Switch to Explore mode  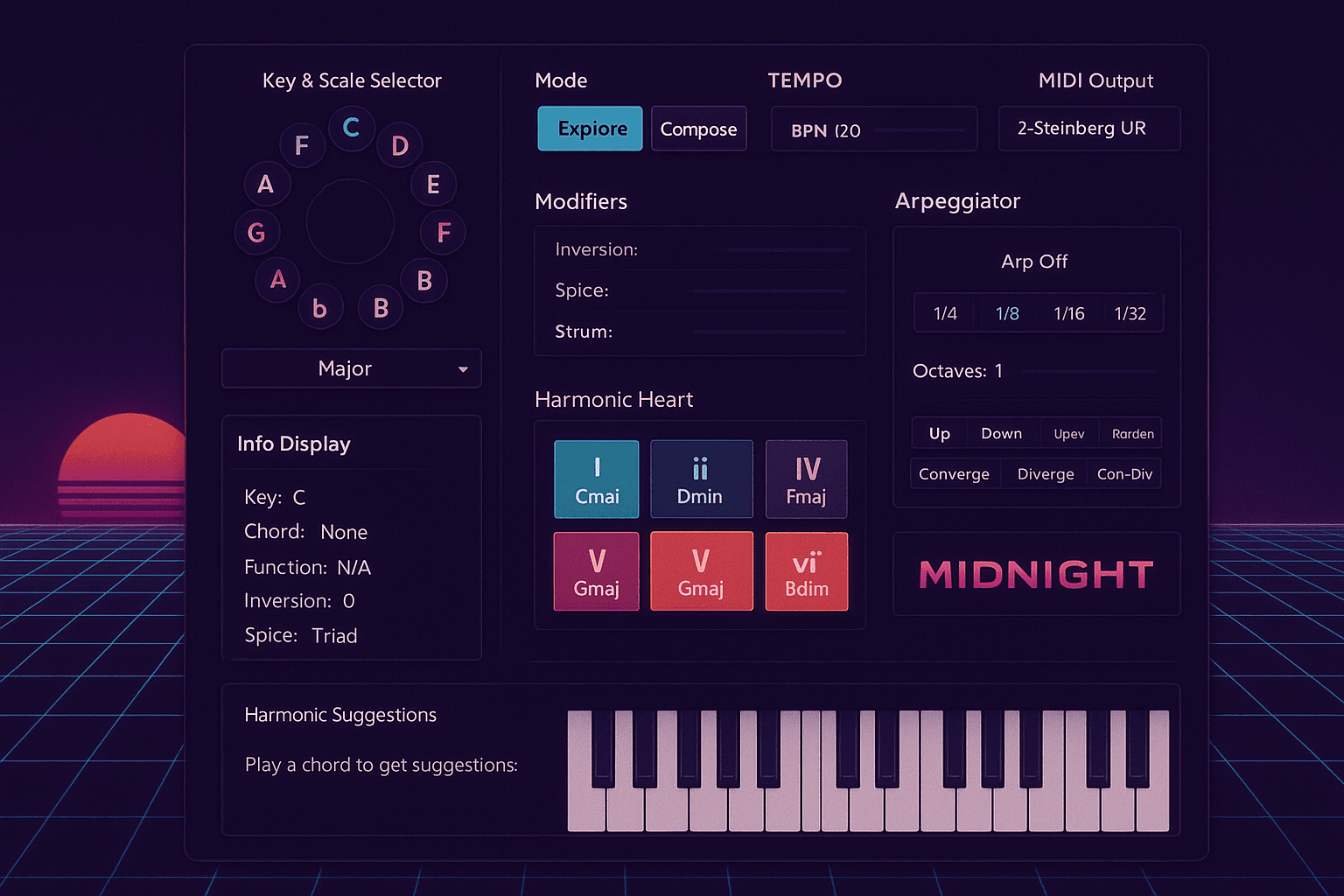point(590,129)
